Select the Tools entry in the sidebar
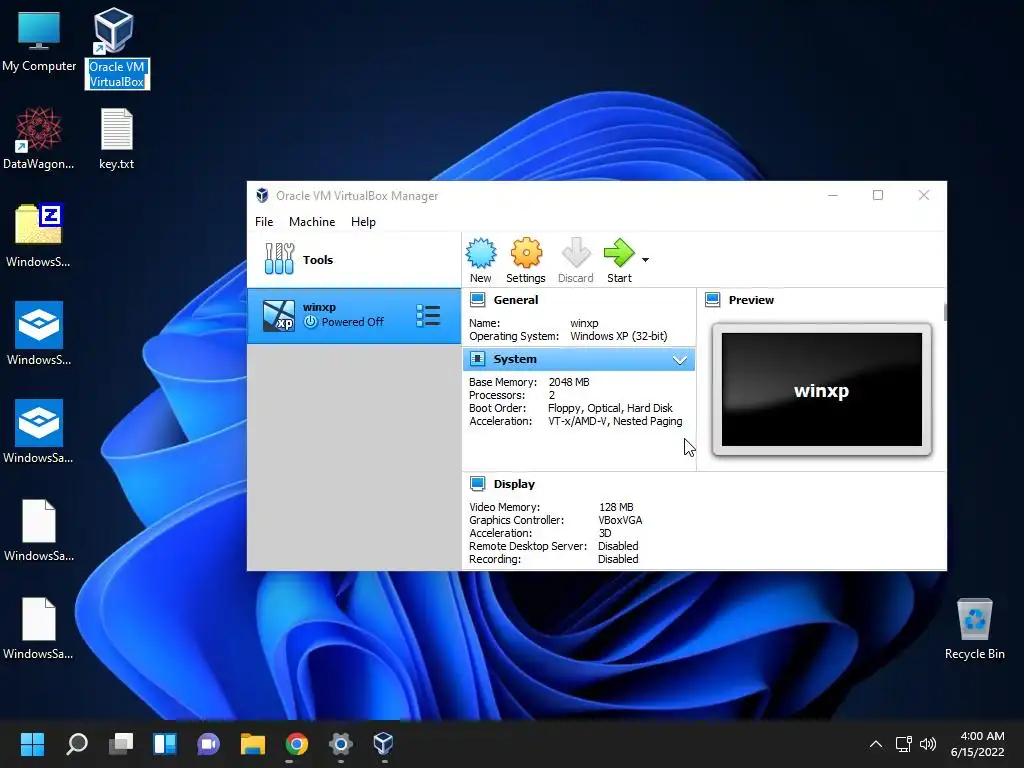The image size is (1024, 768). 354,259
